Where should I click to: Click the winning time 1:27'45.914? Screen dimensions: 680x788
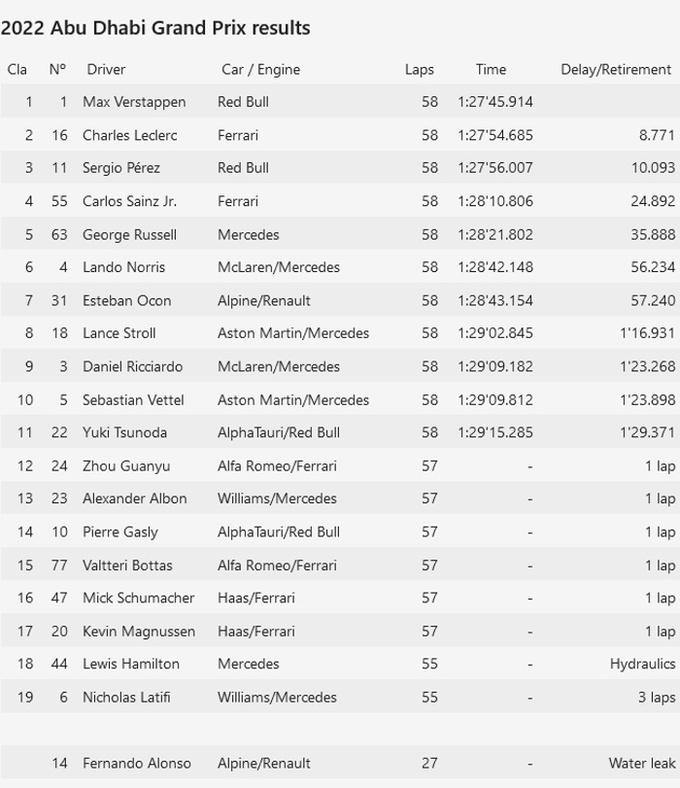pyautogui.click(x=495, y=102)
